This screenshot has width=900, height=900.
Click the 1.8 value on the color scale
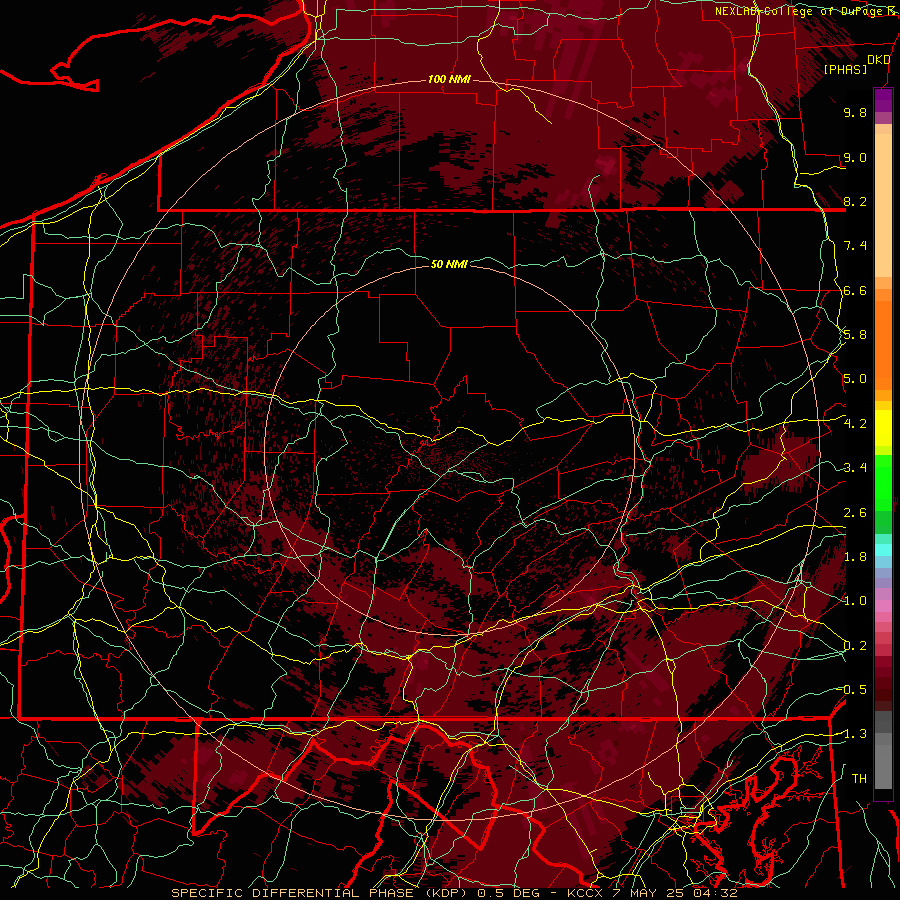click(855, 557)
